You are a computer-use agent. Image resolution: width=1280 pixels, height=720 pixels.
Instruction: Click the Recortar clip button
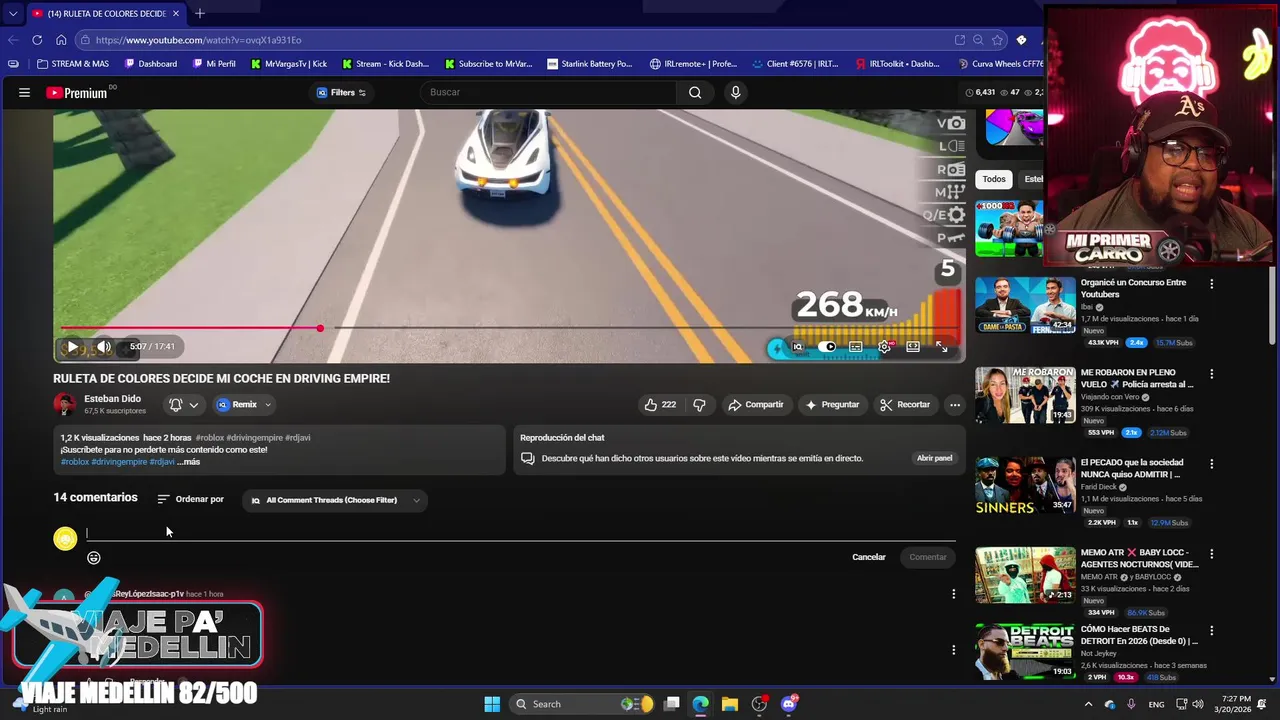(x=905, y=405)
